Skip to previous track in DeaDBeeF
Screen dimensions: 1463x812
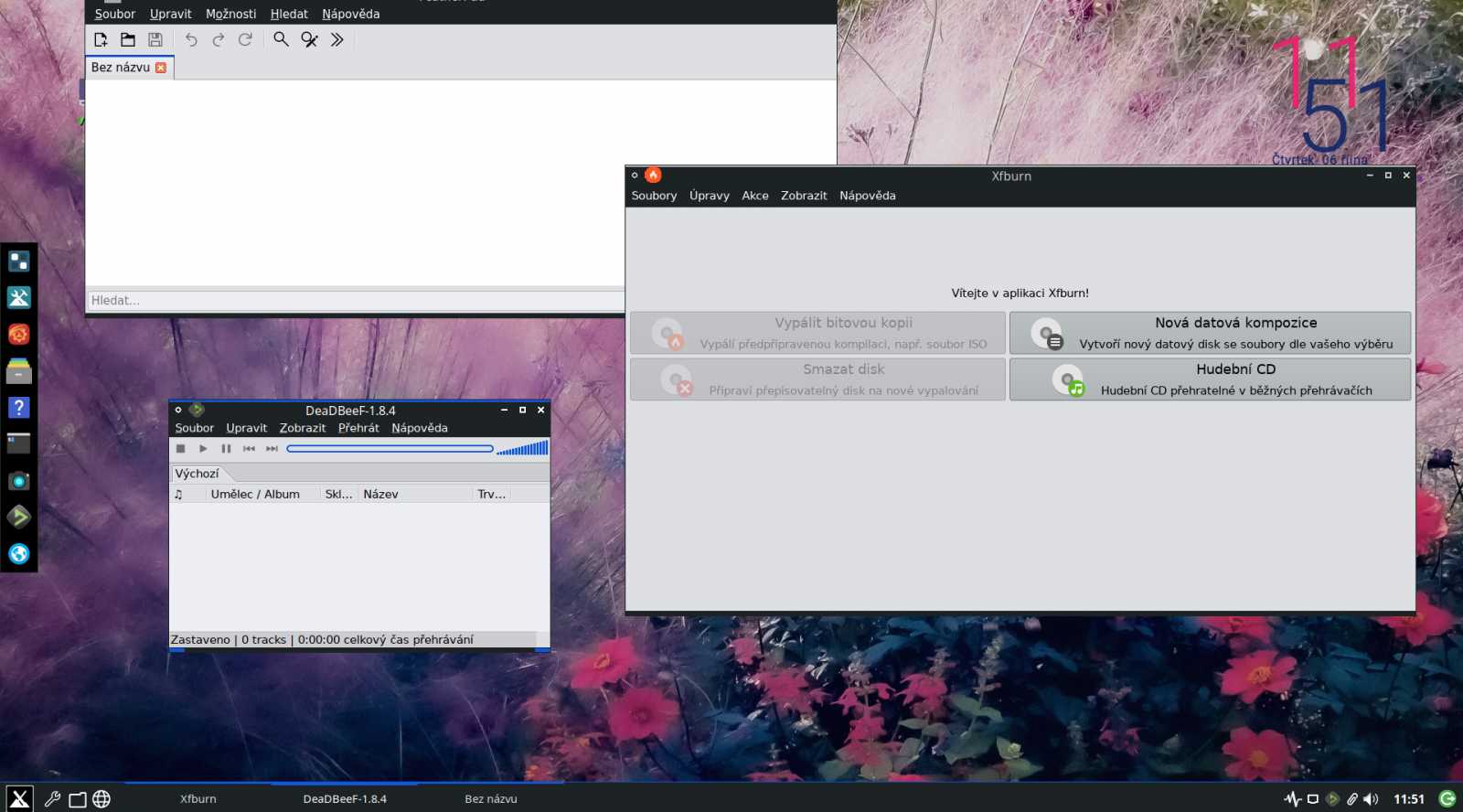click(x=249, y=449)
